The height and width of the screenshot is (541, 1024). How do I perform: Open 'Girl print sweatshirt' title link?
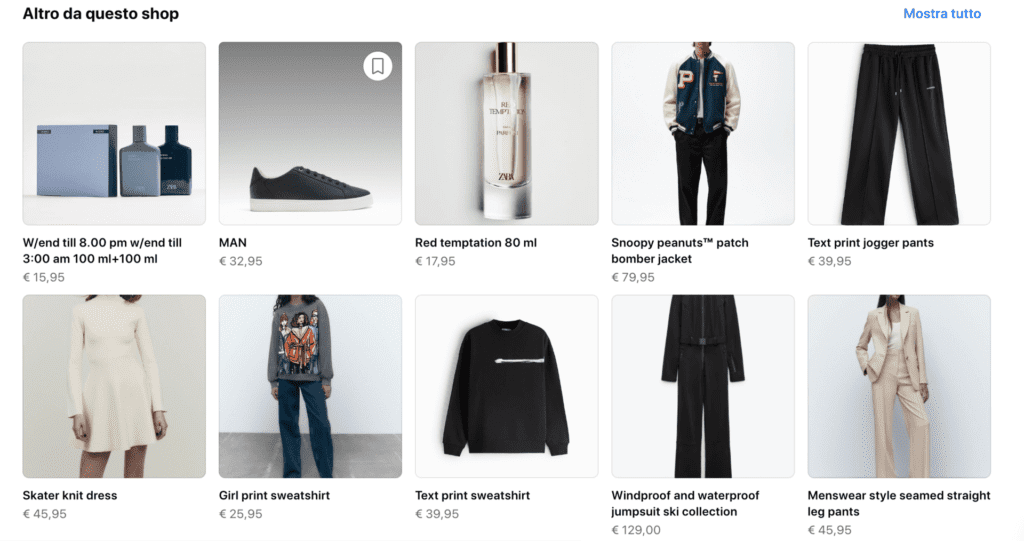pyautogui.click(x=274, y=495)
